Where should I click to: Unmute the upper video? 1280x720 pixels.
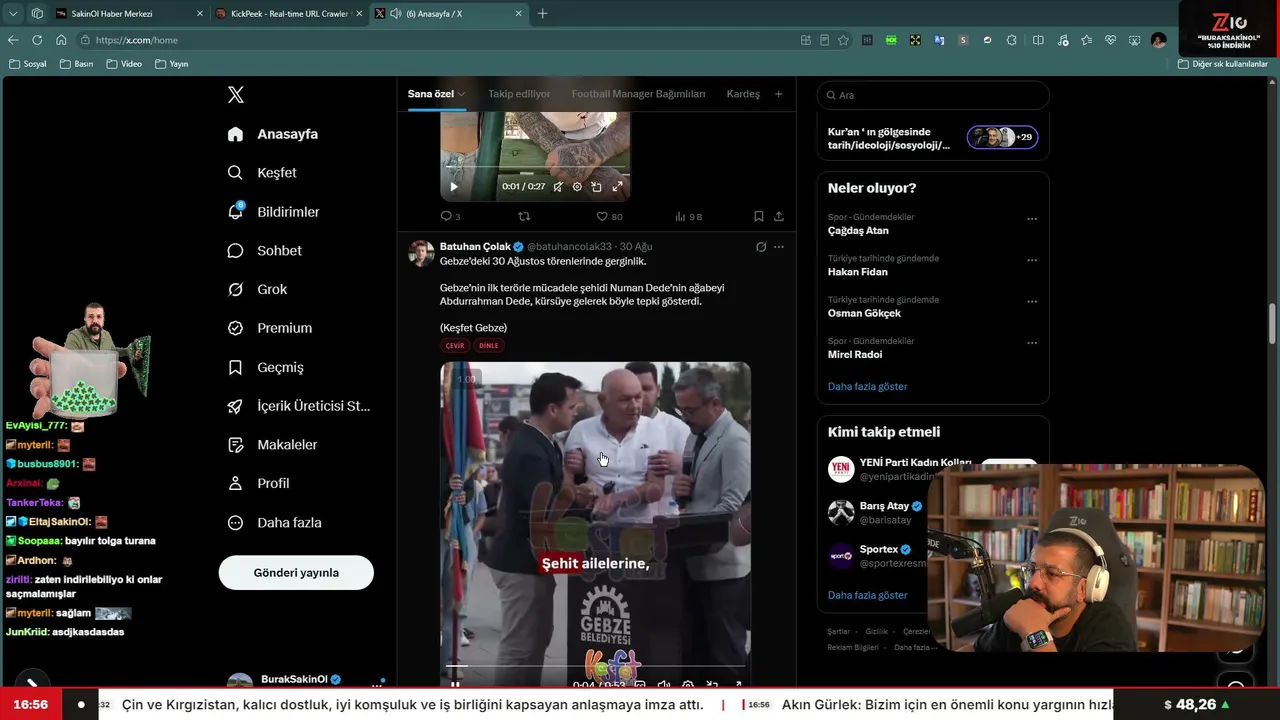558,187
